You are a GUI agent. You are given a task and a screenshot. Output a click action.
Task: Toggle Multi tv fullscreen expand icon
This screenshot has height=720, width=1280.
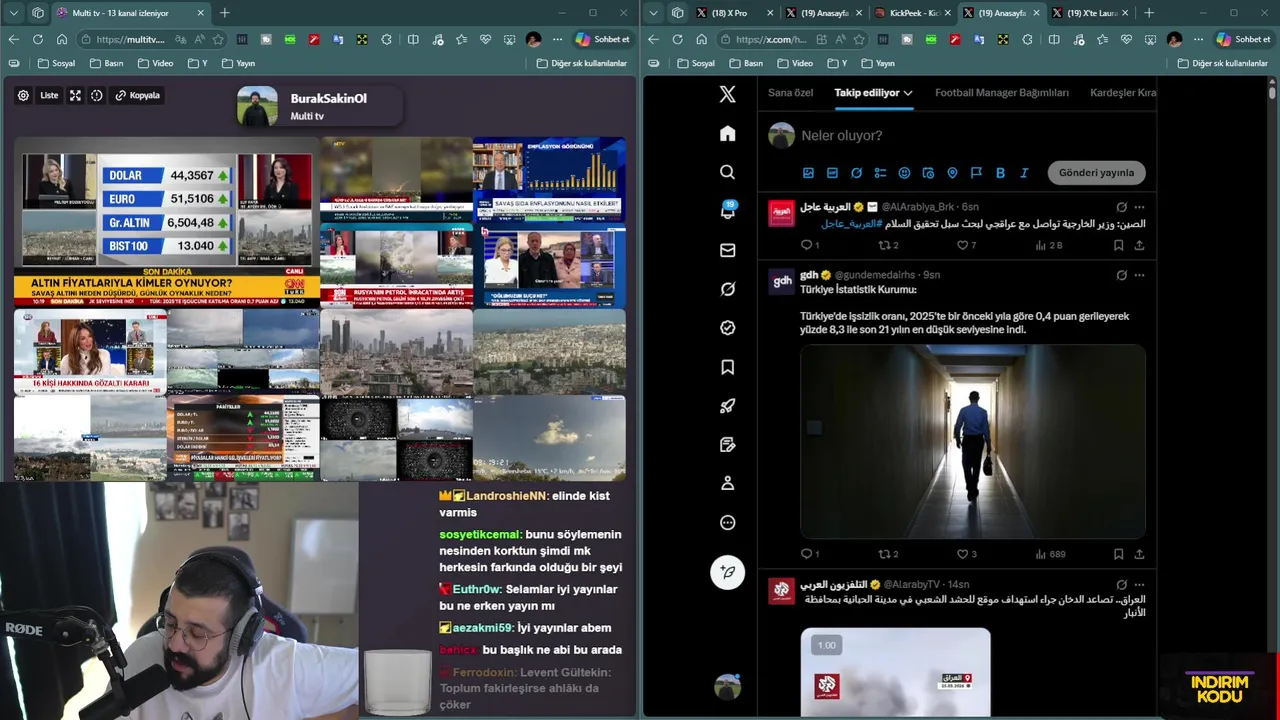pos(75,96)
